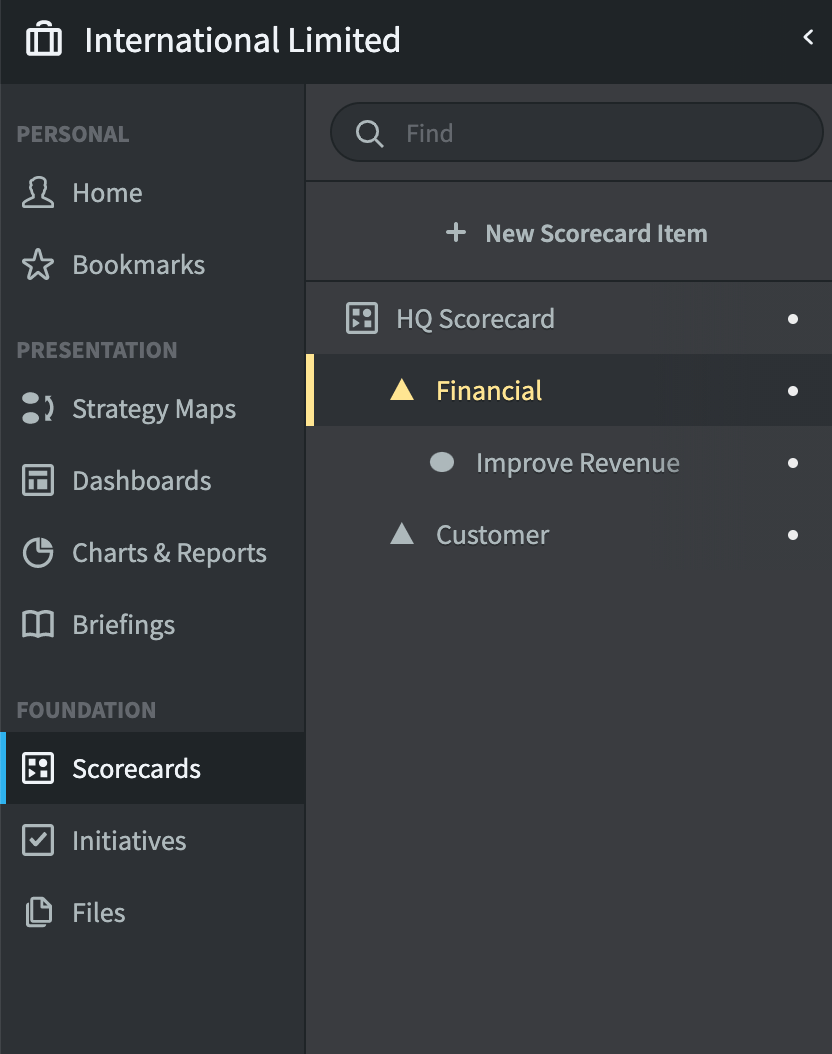
Task: Click the Bookmarks star icon
Action: 37,264
